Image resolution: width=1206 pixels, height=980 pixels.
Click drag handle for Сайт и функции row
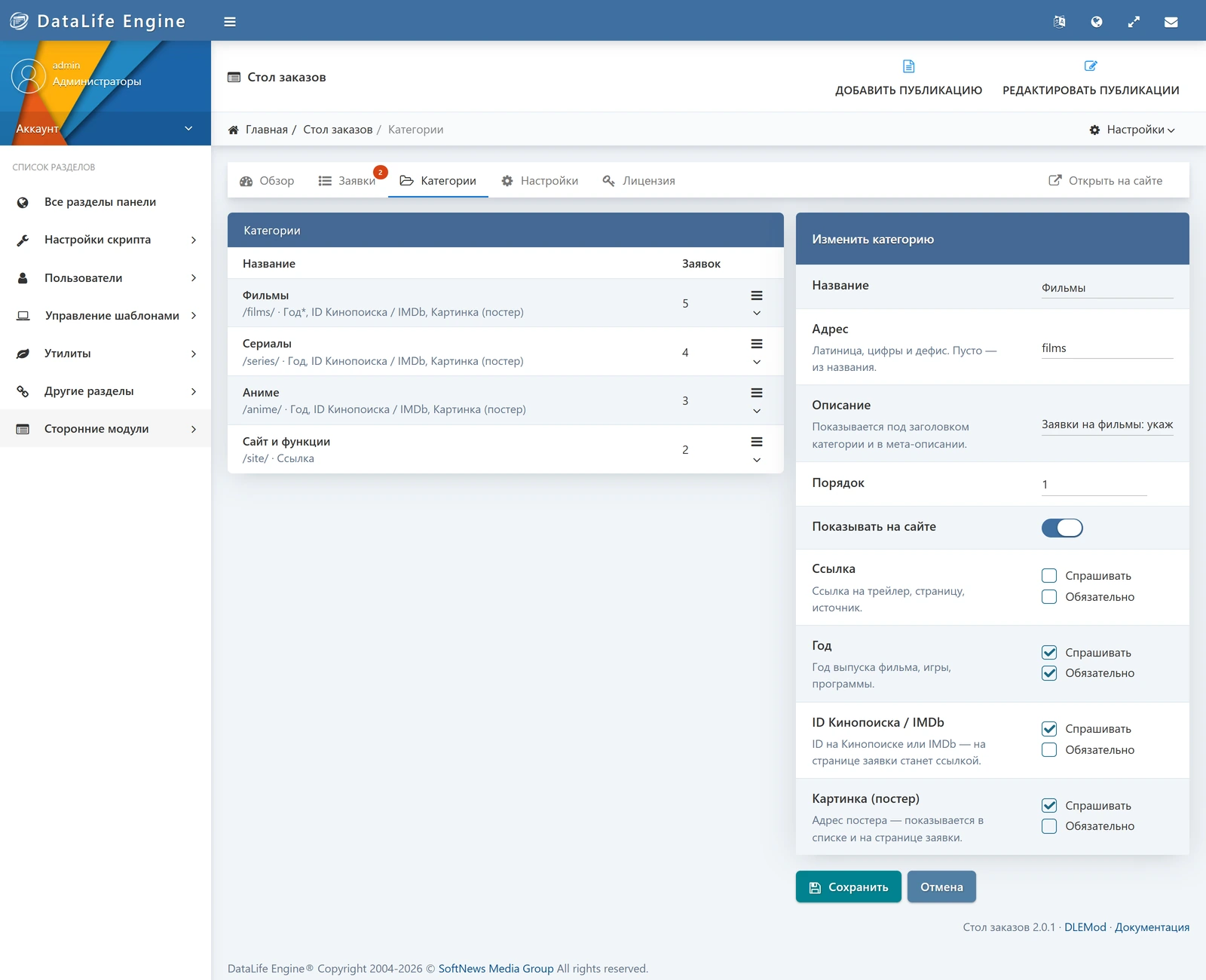(757, 442)
